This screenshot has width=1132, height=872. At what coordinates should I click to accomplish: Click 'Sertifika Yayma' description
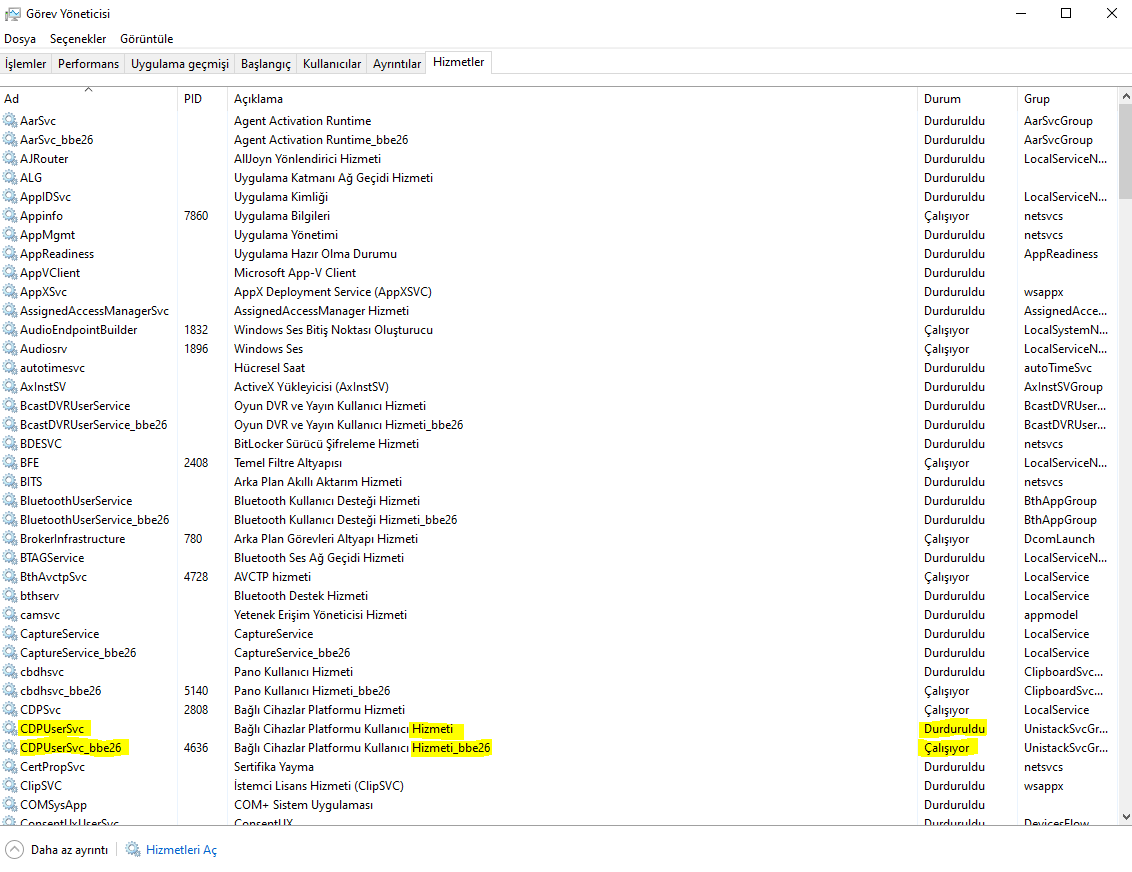tap(274, 767)
